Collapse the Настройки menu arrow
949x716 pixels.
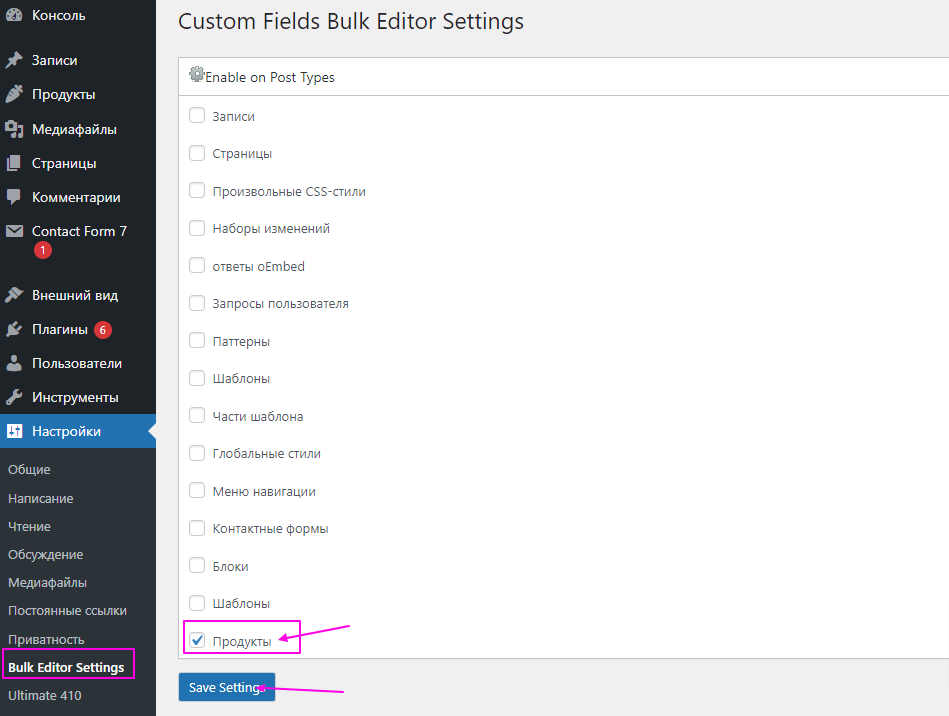pos(151,431)
